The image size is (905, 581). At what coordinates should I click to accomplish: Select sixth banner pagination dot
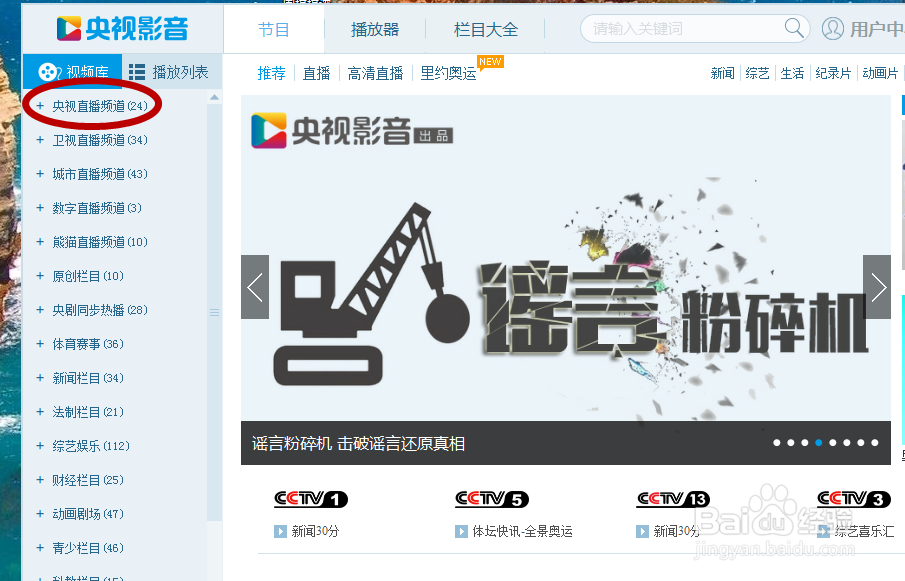pyautogui.click(x=847, y=443)
